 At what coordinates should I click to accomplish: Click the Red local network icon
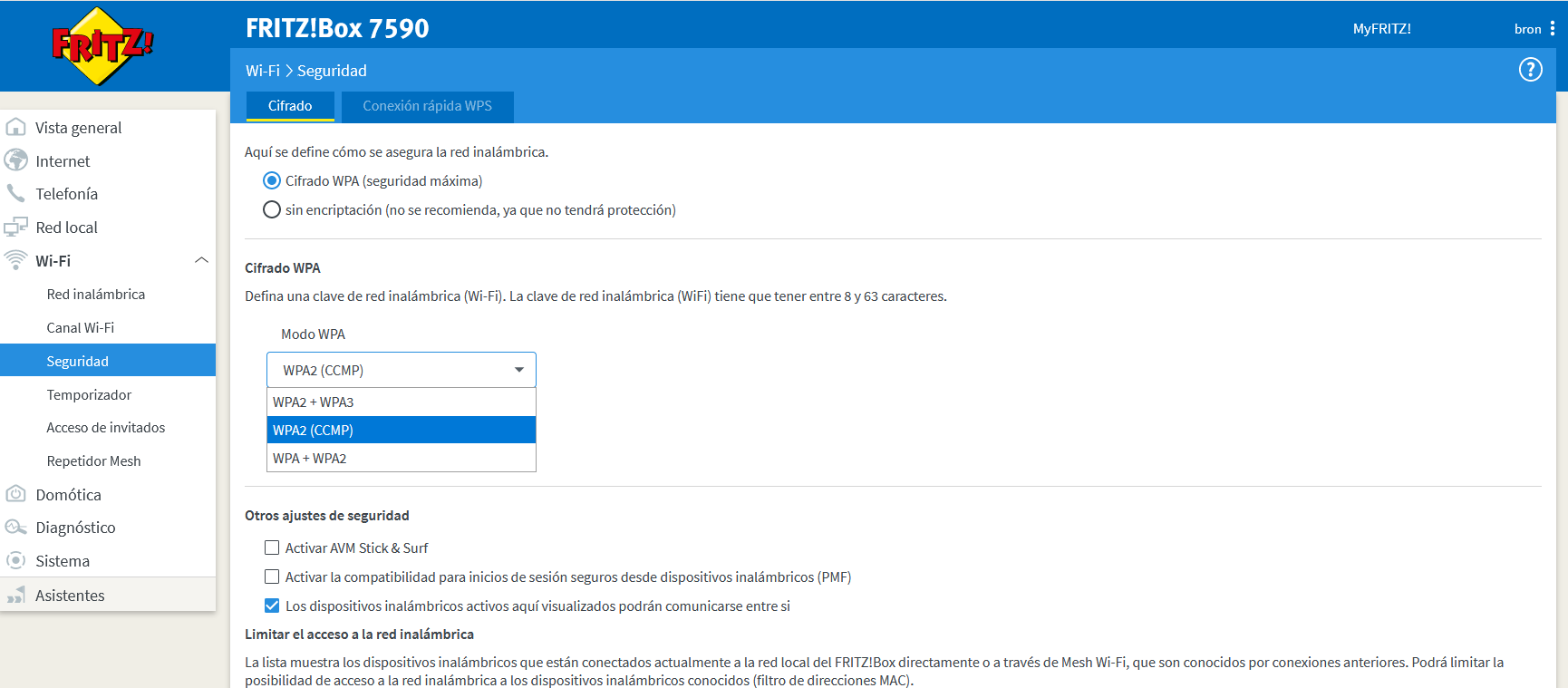click(15, 227)
